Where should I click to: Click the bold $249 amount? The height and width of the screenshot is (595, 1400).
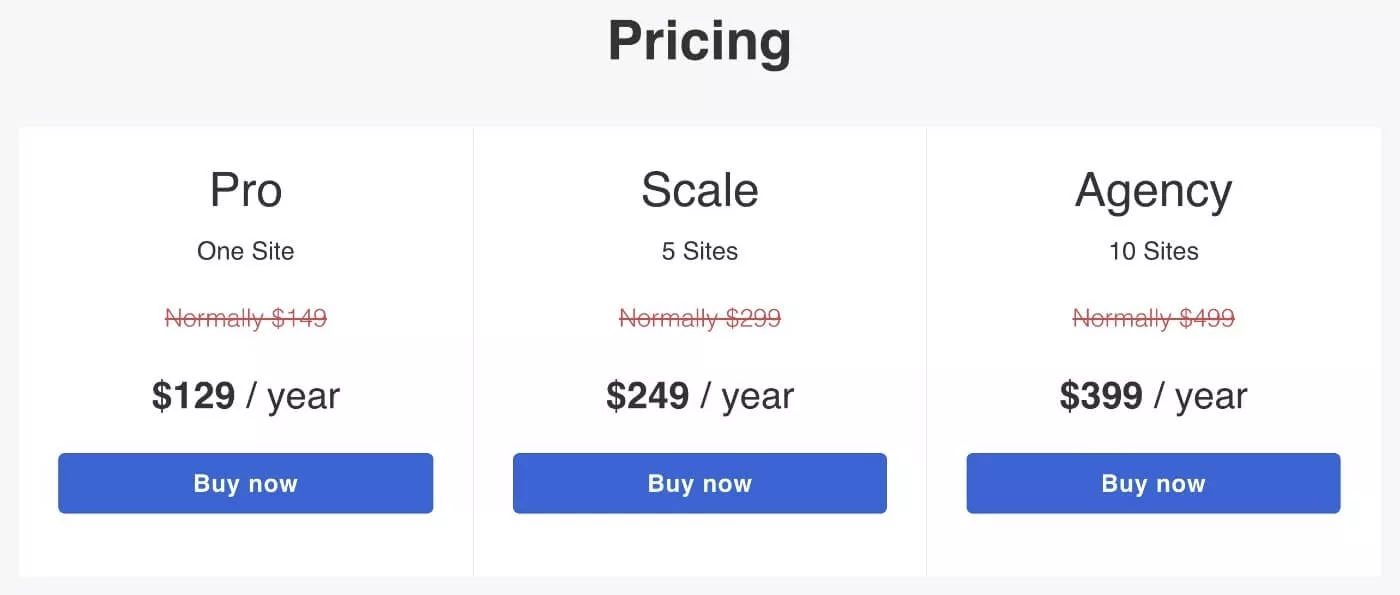pos(647,396)
